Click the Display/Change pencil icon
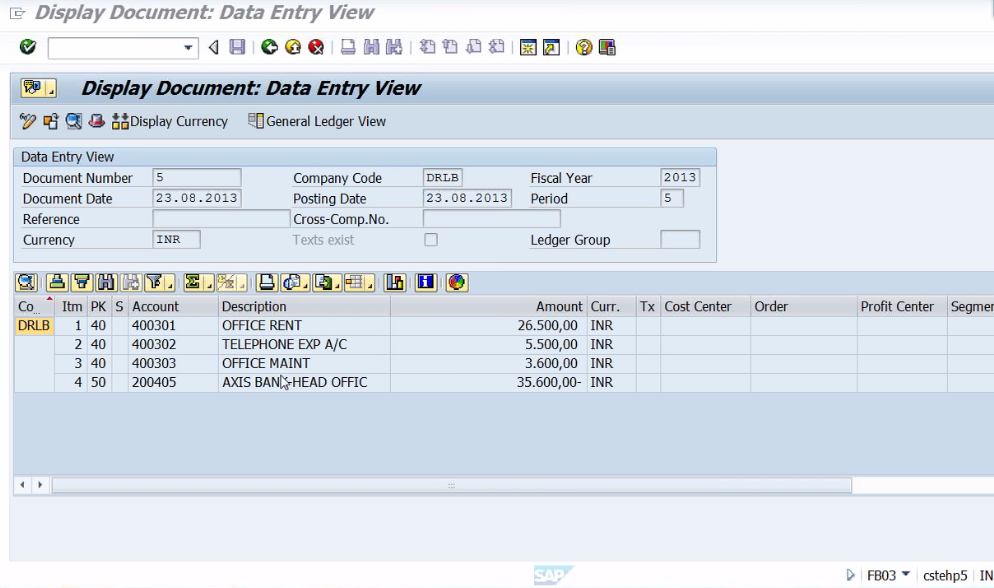The height and width of the screenshot is (588, 994). 27,121
